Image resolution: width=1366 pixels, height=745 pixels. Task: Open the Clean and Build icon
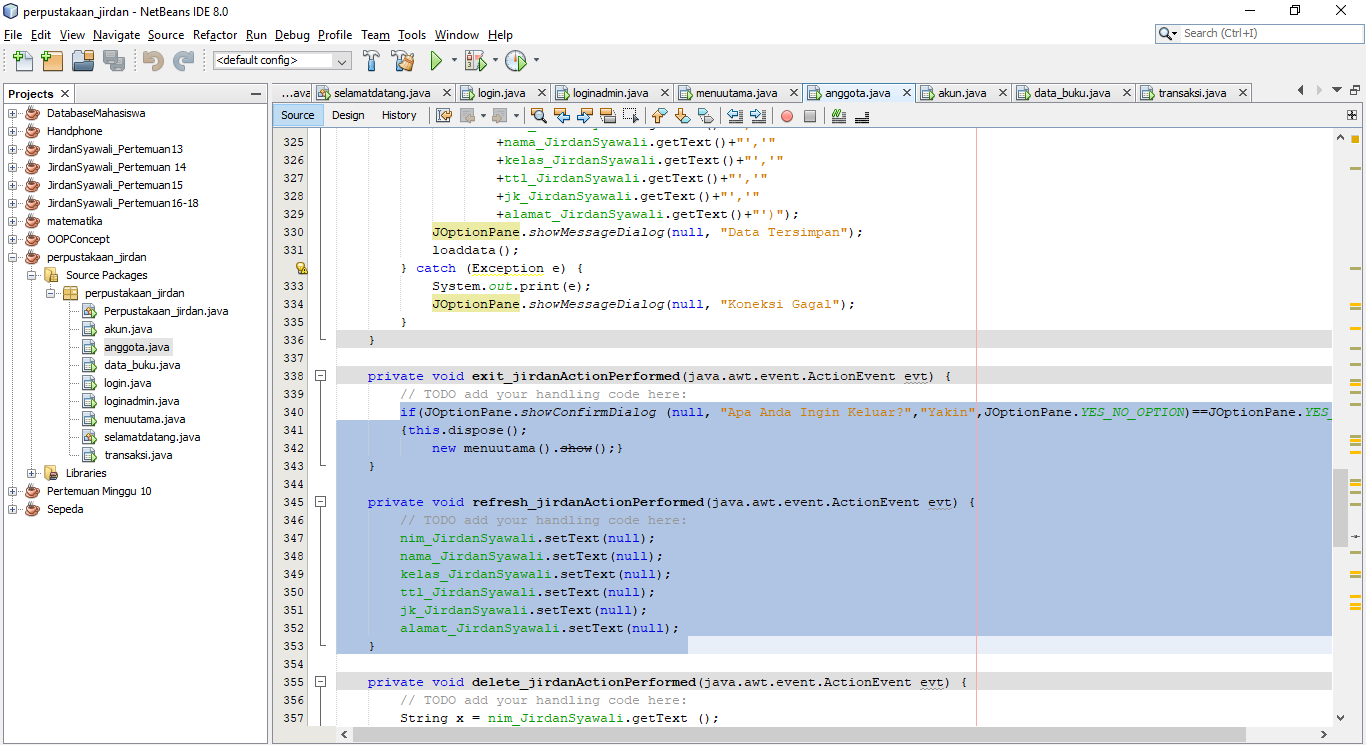click(x=402, y=60)
